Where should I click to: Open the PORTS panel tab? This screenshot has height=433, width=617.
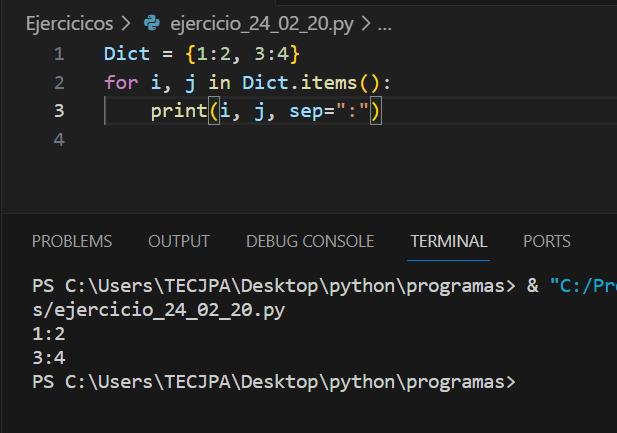pos(547,241)
